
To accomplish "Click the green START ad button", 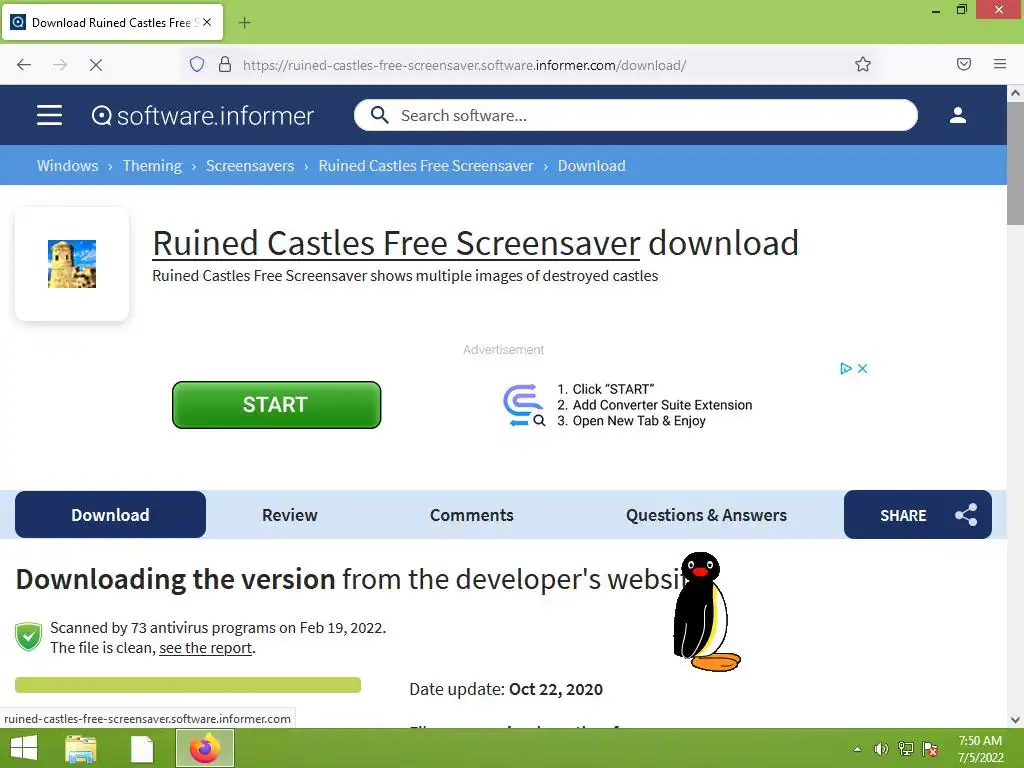I will pyautogui.click(x=276, y=405).
